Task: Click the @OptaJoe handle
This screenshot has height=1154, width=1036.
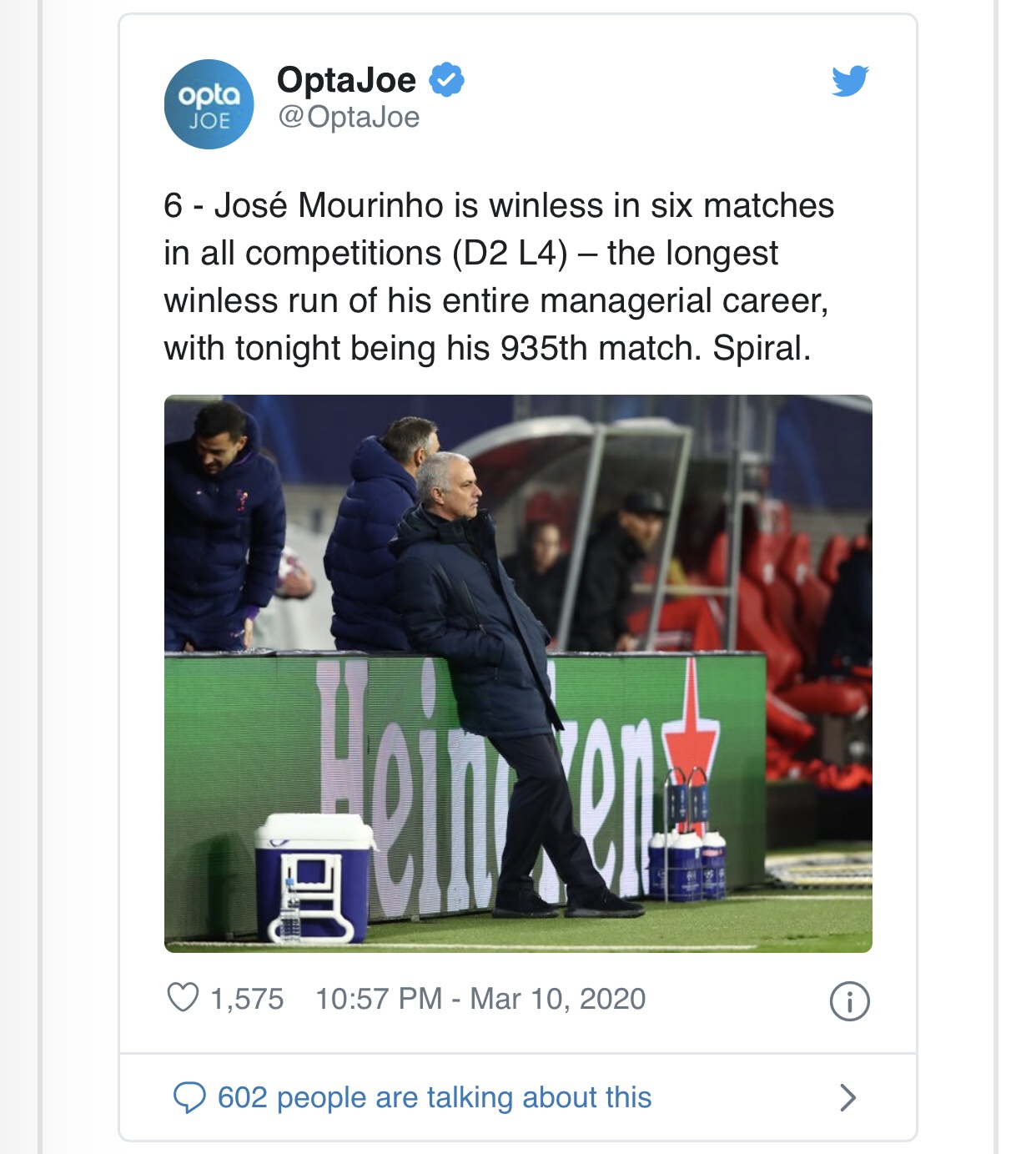Action: point(349,117)
